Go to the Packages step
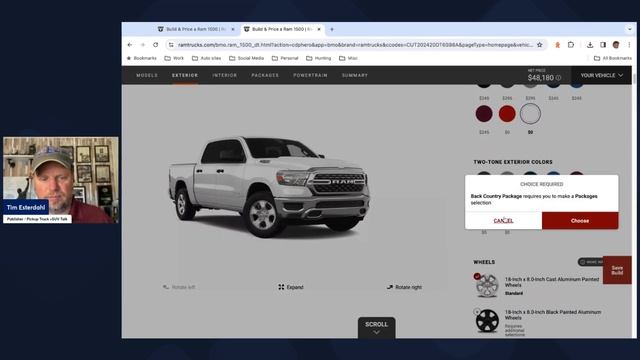 pos(265,76)
